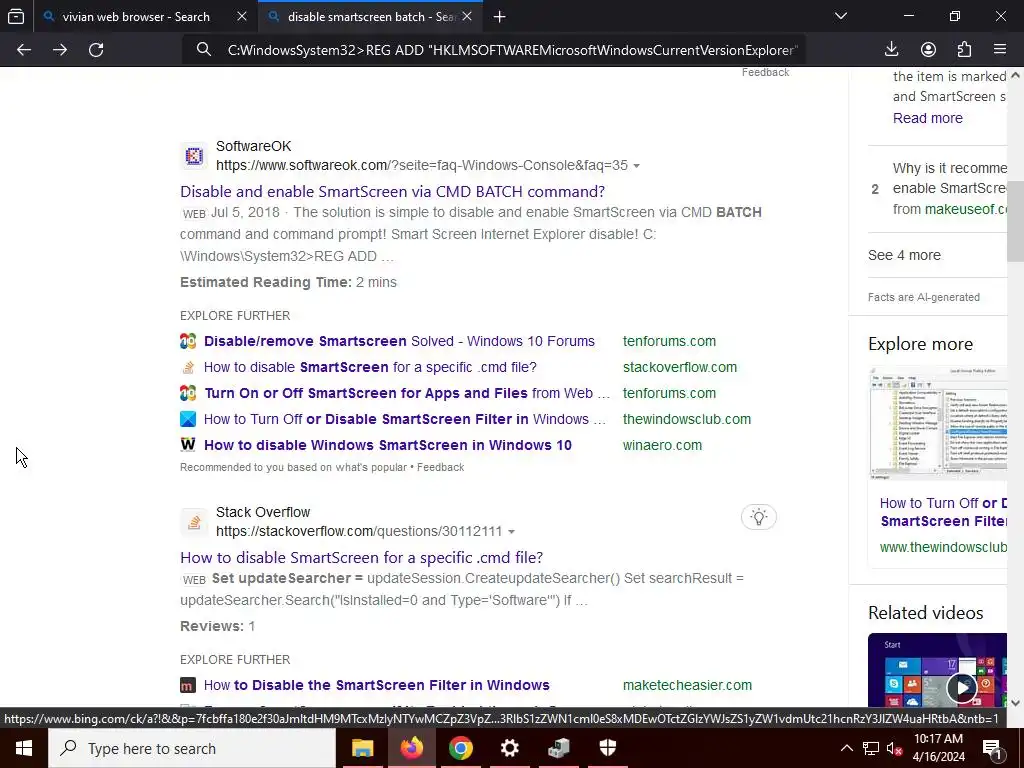The width and height of the screenshot is (1024, 768).
Task: Open 'How to Disable the SmartScreen Filter in Windows'
Action: [x=377, y=685]
